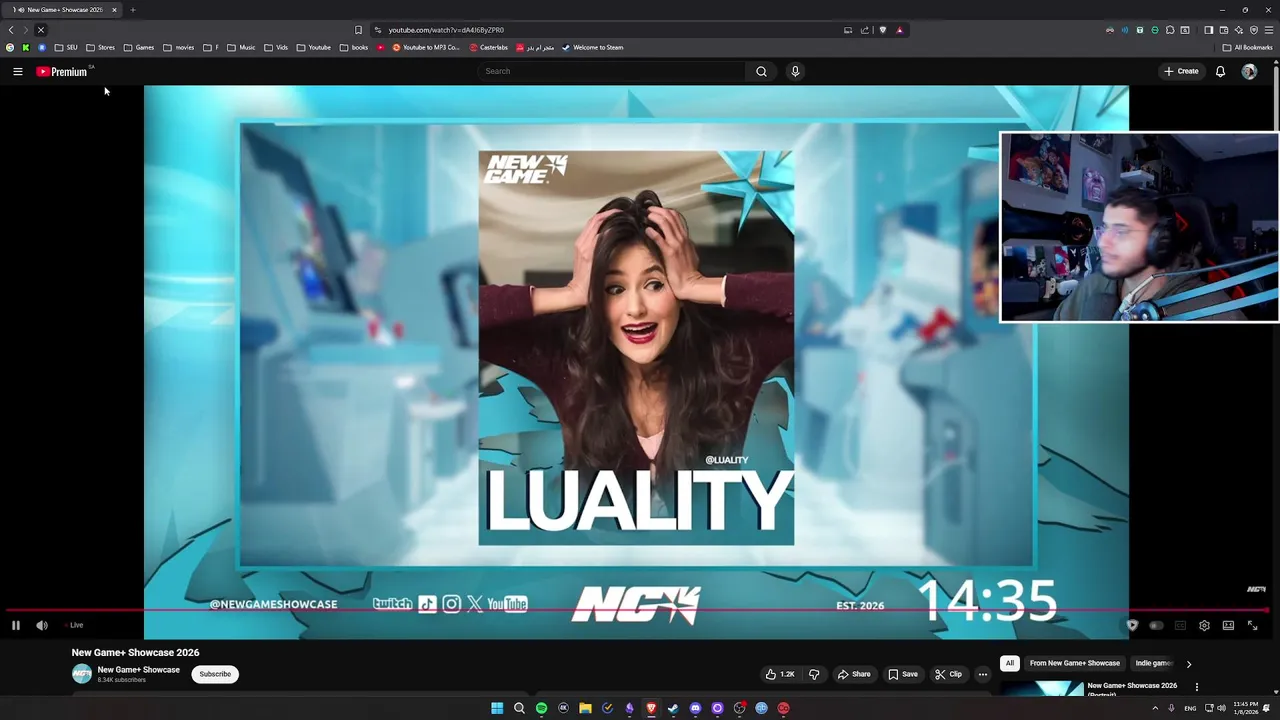Open the books bookmarks folder
This screenshot has height=720, width=1280.
coord(354,47)
